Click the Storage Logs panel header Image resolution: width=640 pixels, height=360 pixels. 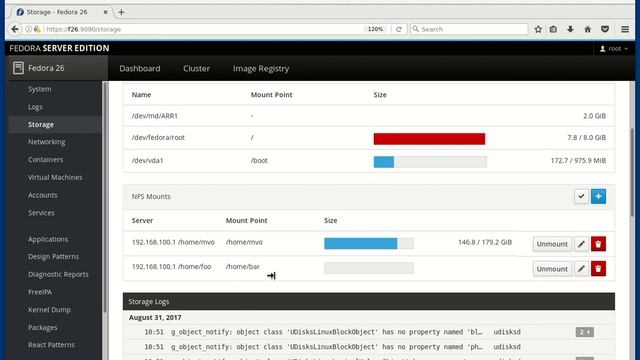tap(369, 302)
